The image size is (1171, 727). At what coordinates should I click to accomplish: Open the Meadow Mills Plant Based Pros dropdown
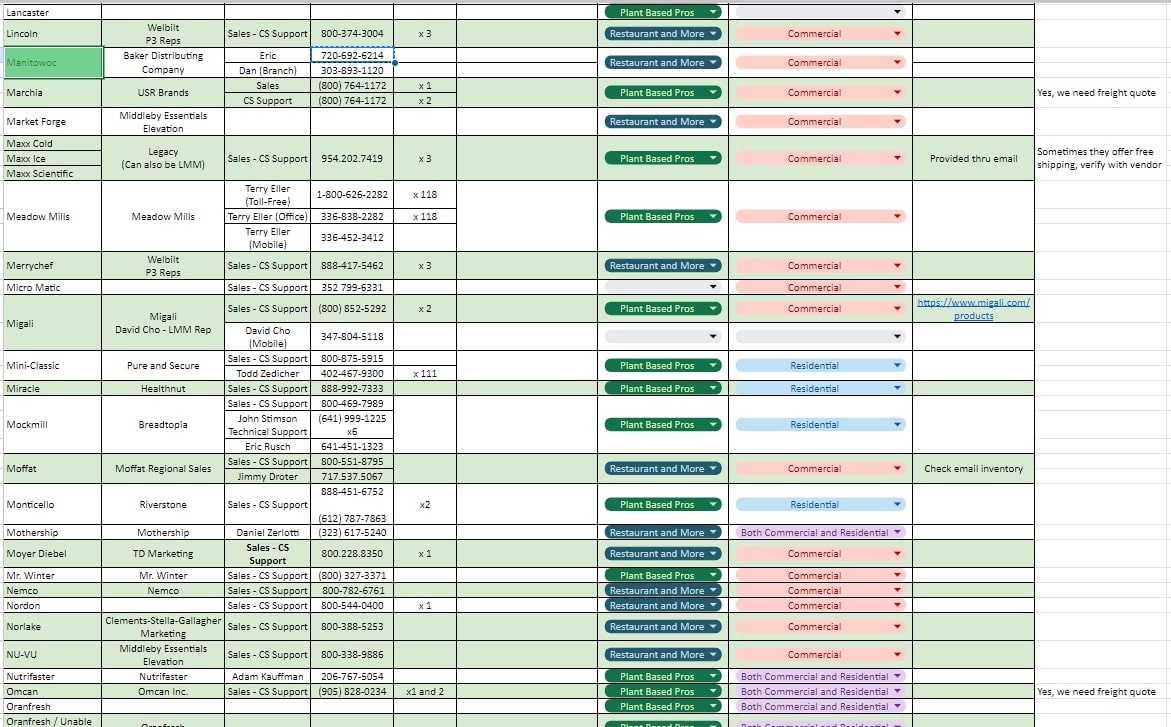pyautogui.click(x=662, y=217)
